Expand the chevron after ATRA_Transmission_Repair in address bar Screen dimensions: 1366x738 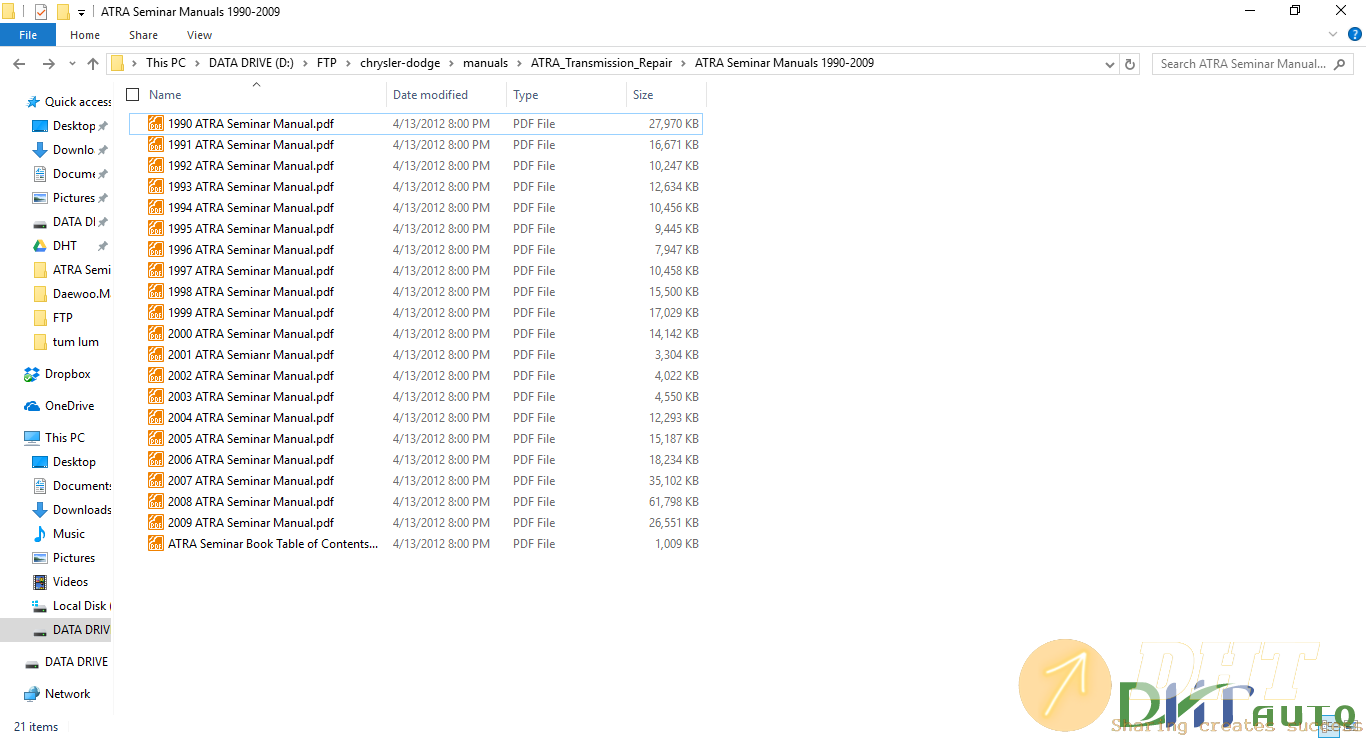[x=683, y=63]
